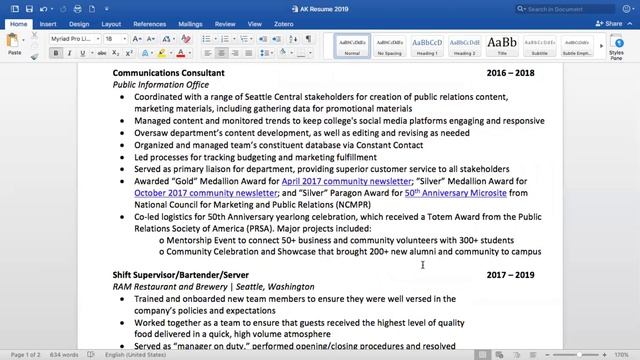Viewport: 640px width, 360px height.
Task: Open the sidebar layout icon in title bar
Action: (15, 9)
